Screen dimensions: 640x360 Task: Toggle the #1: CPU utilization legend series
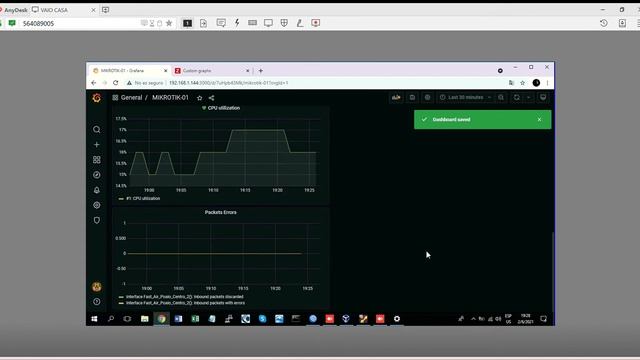143,198
